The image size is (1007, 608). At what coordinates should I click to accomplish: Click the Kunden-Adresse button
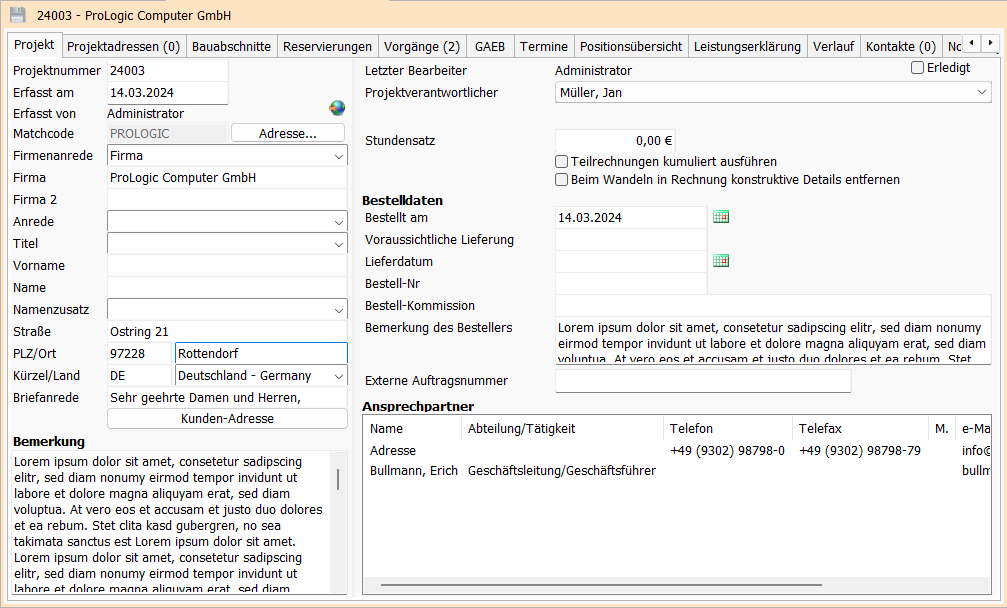(x=227, y=419)
